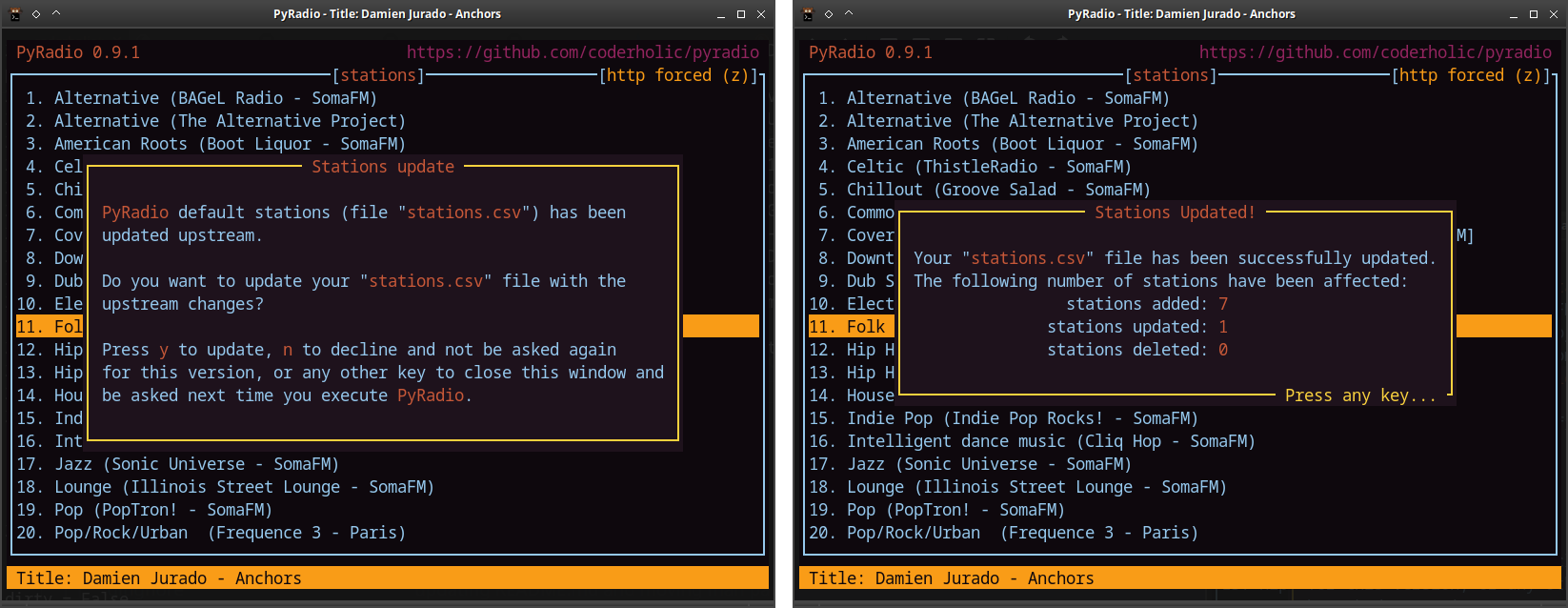The height and width of the screenshot is (608, 1568).
Task: Click diamond sticky icon in Stations update window titlebar
Action: 36,14
